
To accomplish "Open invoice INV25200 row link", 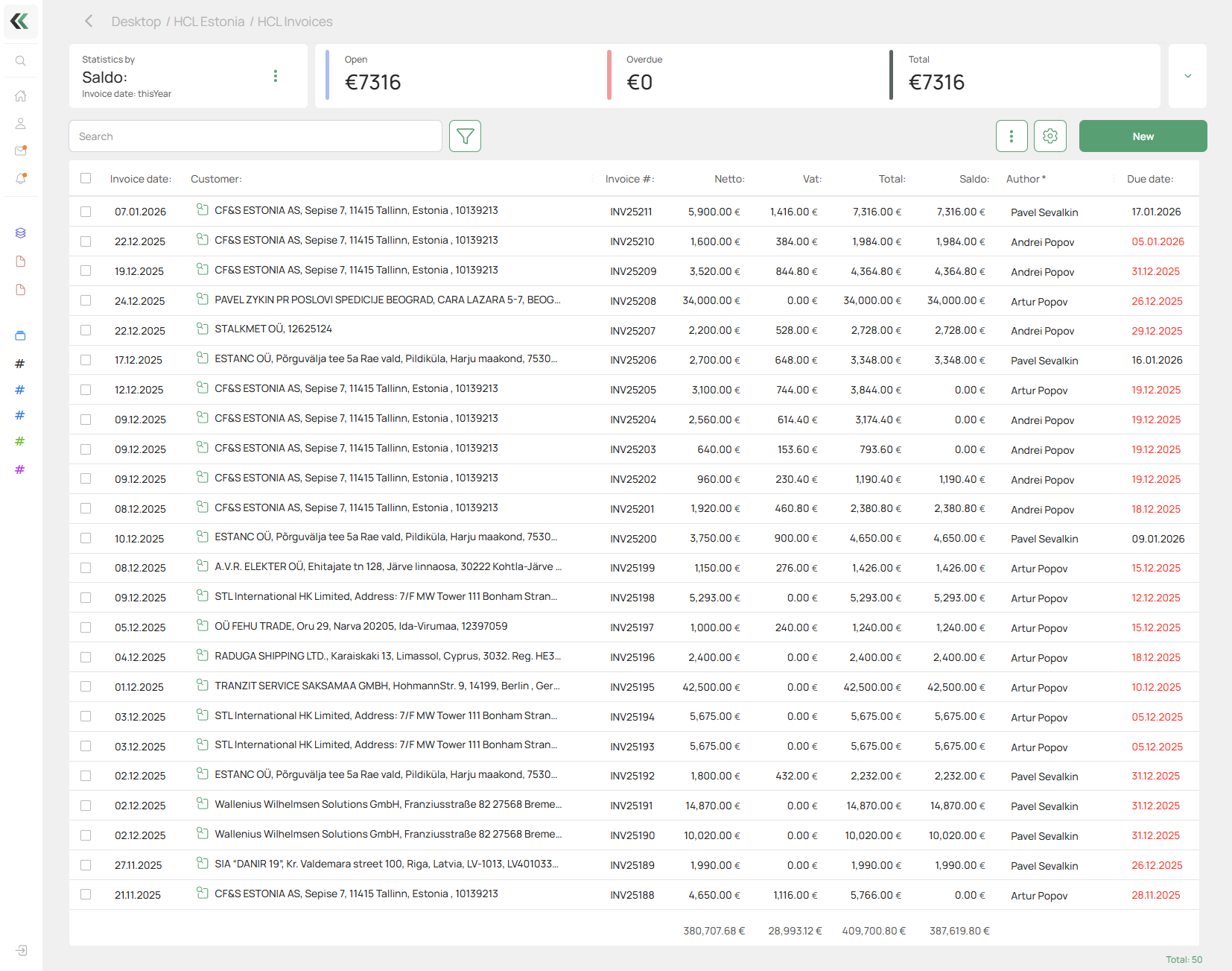I will coord(632,539).
